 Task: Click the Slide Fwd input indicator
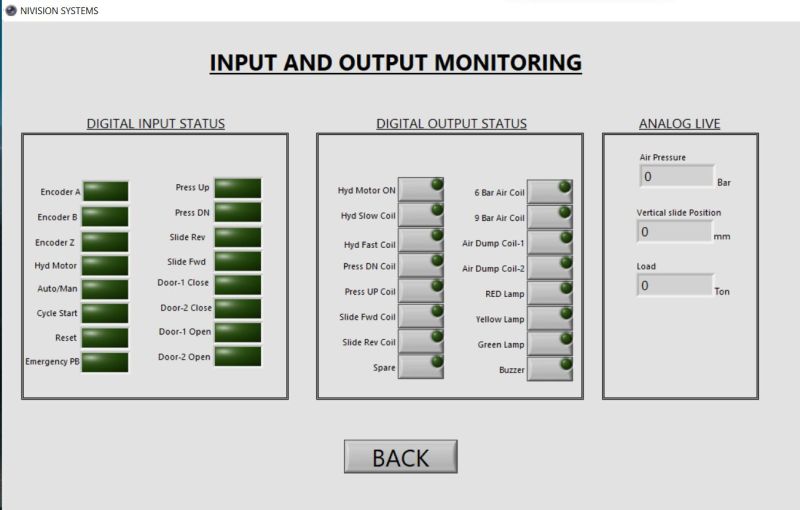point(237,261)
